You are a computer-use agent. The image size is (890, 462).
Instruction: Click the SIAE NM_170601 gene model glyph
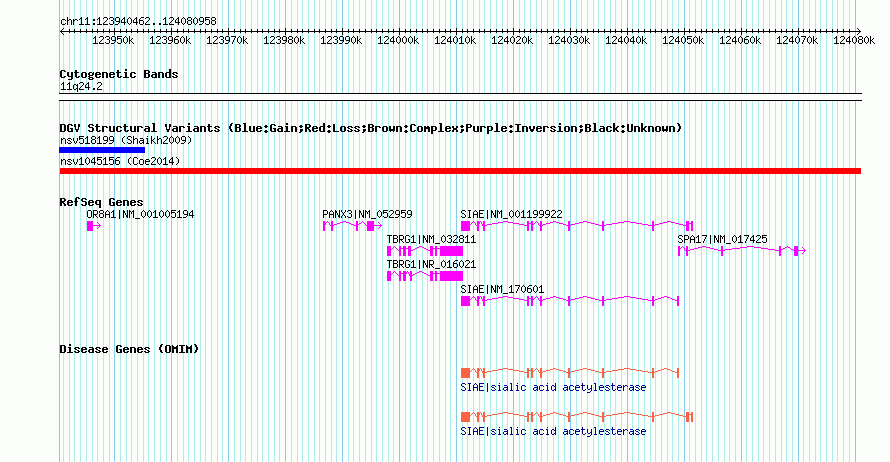tap(570, 301)
